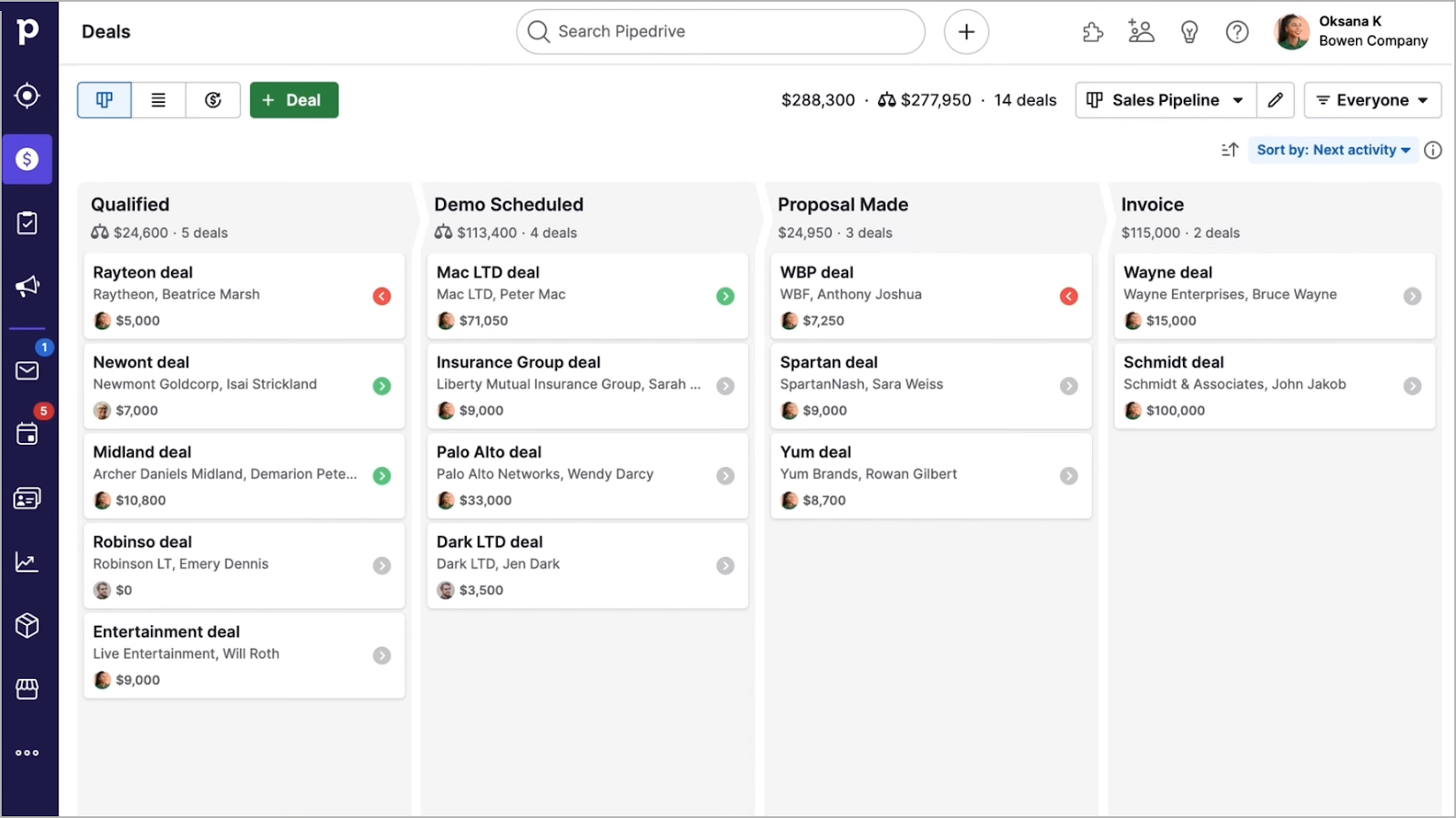
Task: Switch to list view of deals
Action: [158, 100]
